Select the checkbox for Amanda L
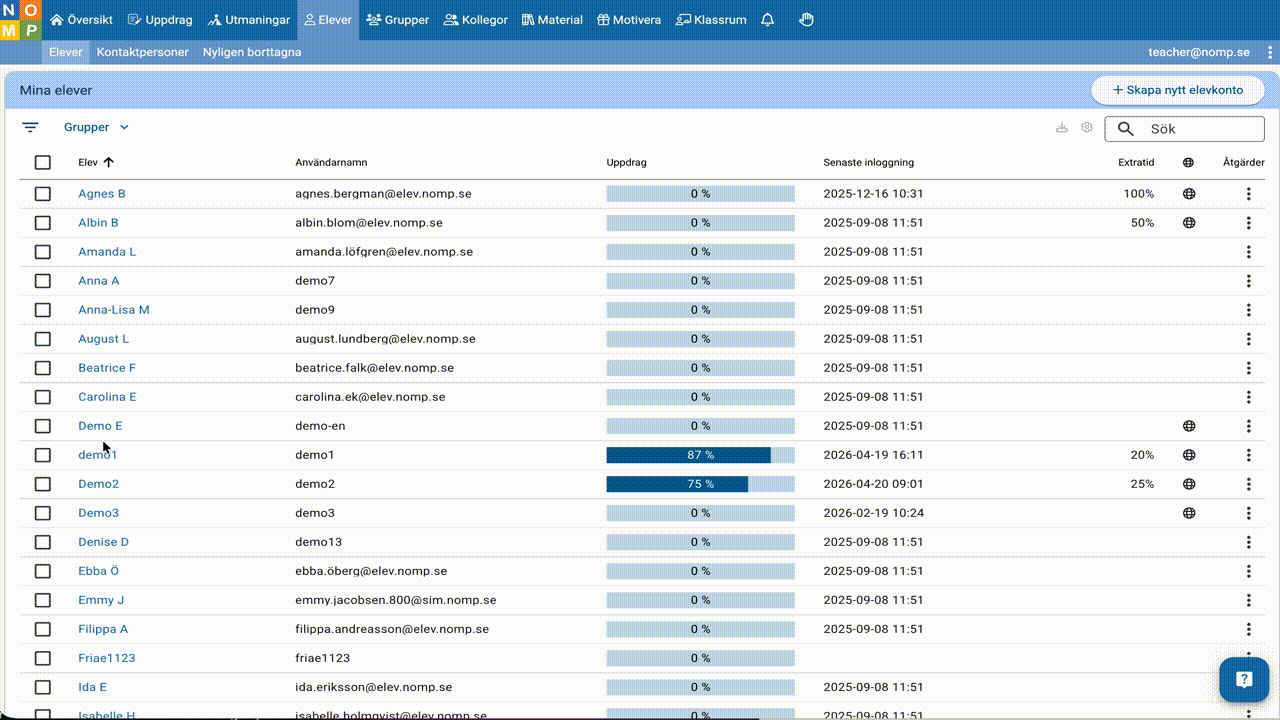 [x=42, y=252]
